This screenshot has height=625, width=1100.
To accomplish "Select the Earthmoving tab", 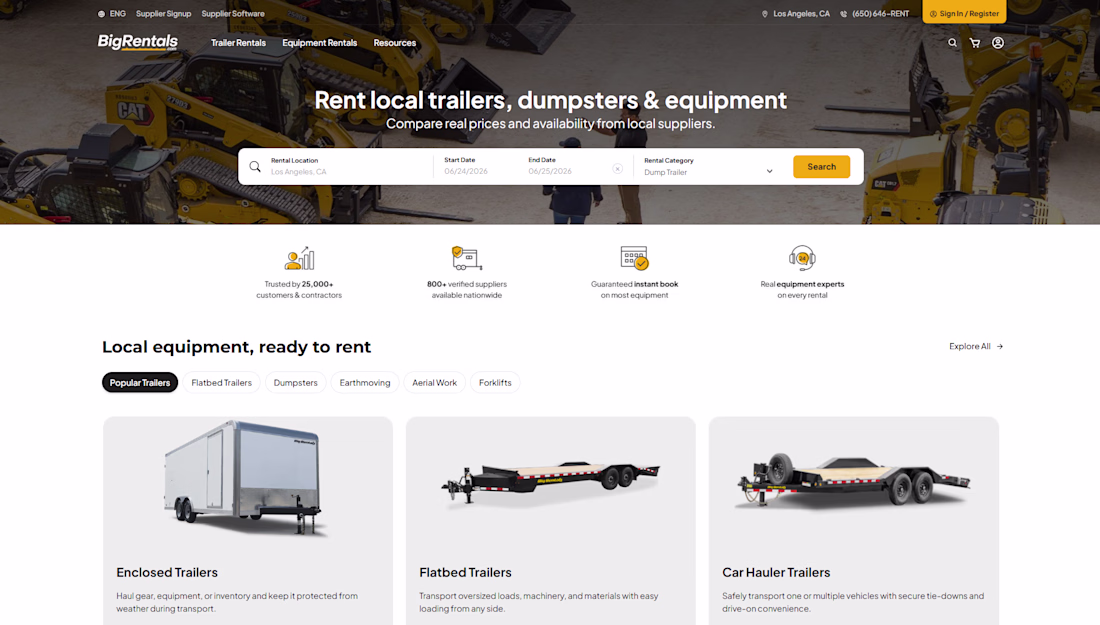I will [x=365, y=382].
